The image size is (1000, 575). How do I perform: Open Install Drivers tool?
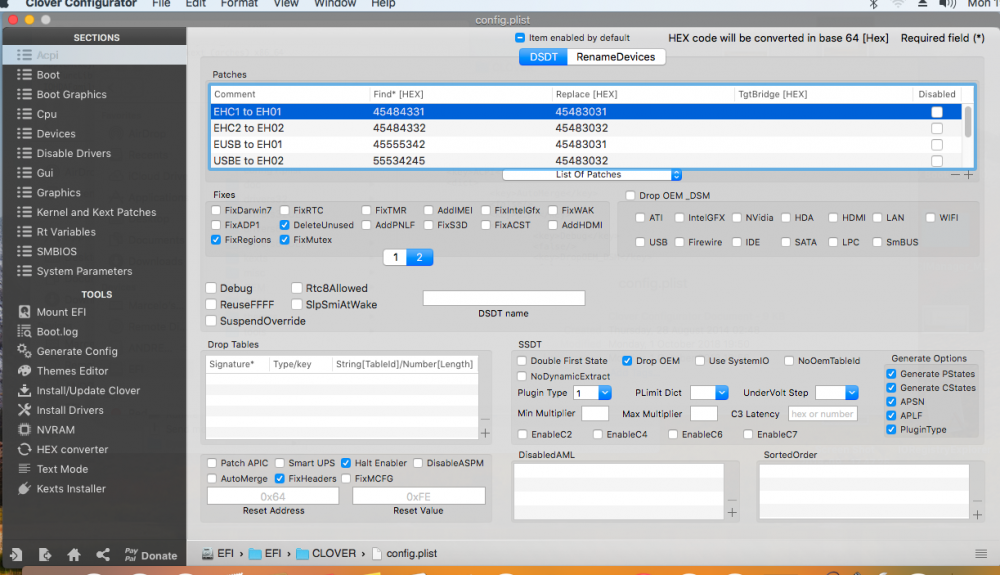click(70, 411)
